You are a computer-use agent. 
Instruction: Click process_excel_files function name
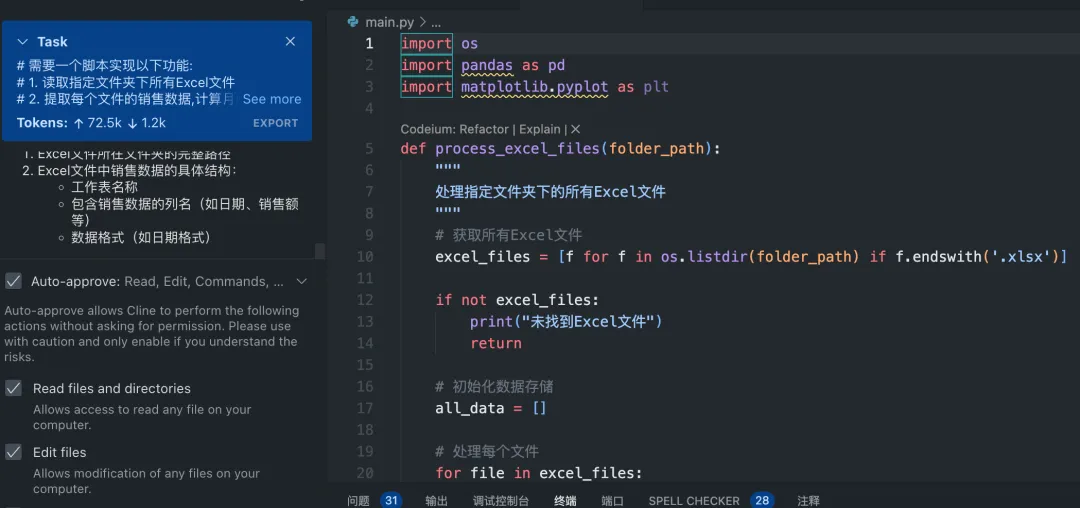[517, 149]
